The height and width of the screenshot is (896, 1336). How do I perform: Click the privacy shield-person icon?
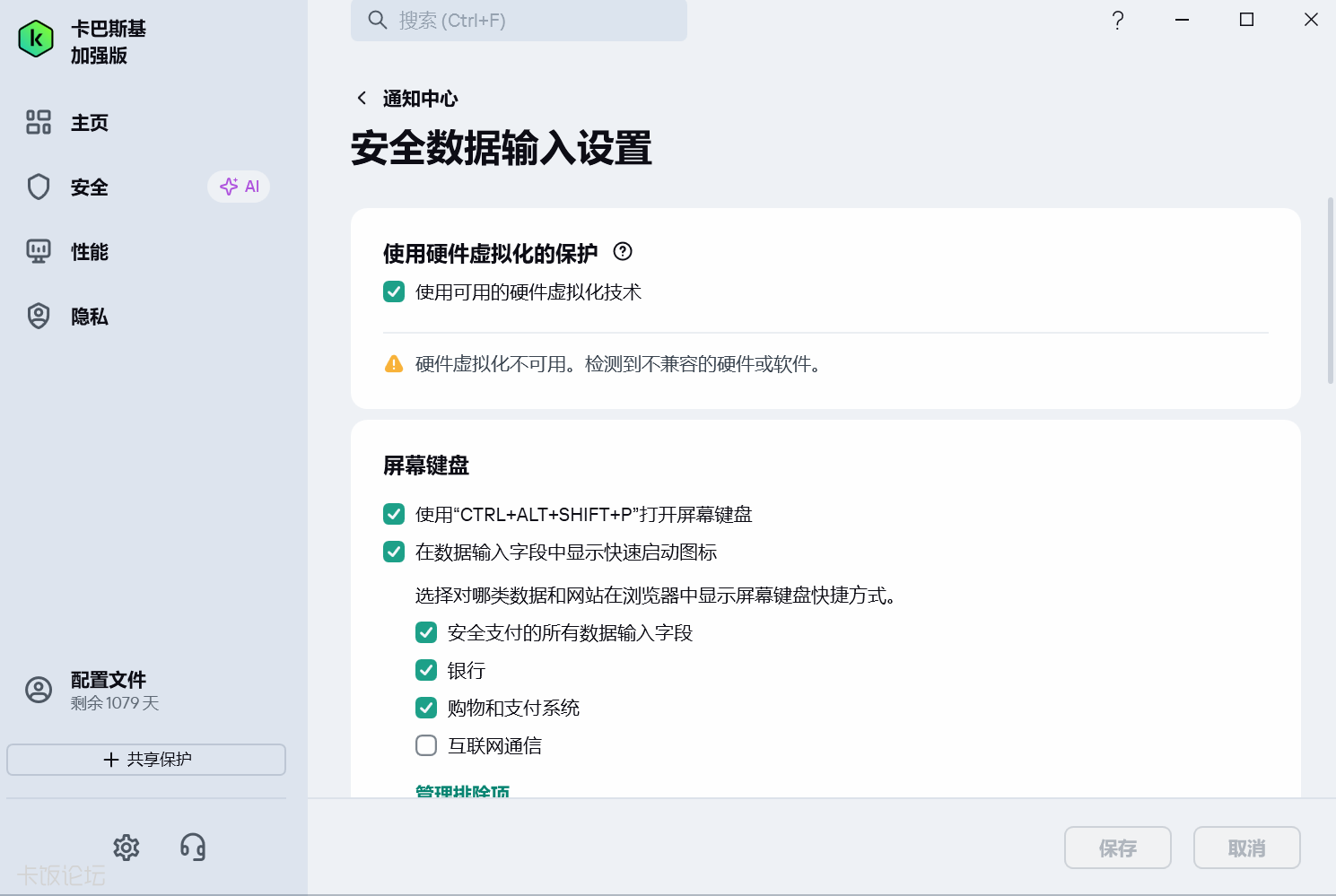[x=39, y=316]
